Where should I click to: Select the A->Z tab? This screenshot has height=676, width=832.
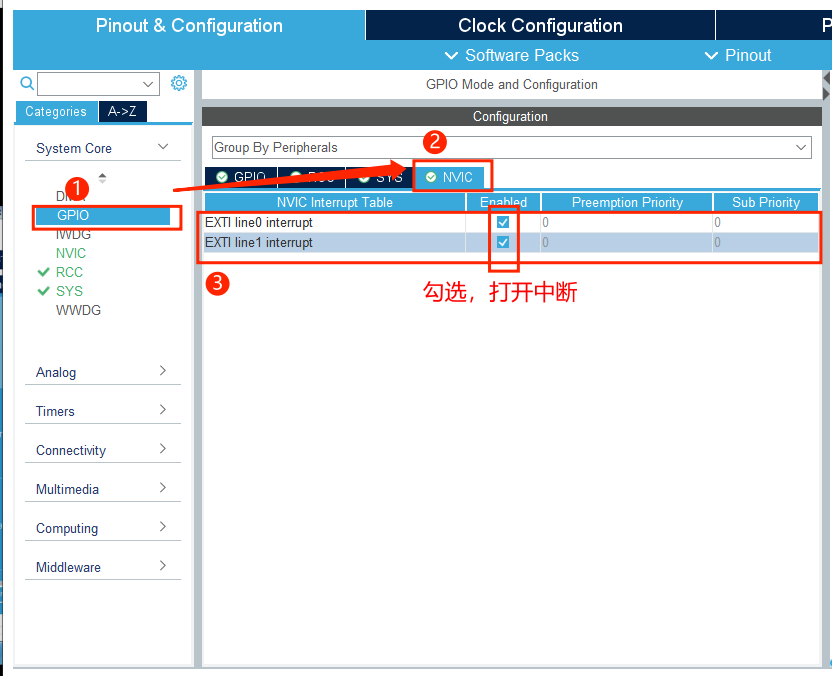pos(123,111)
